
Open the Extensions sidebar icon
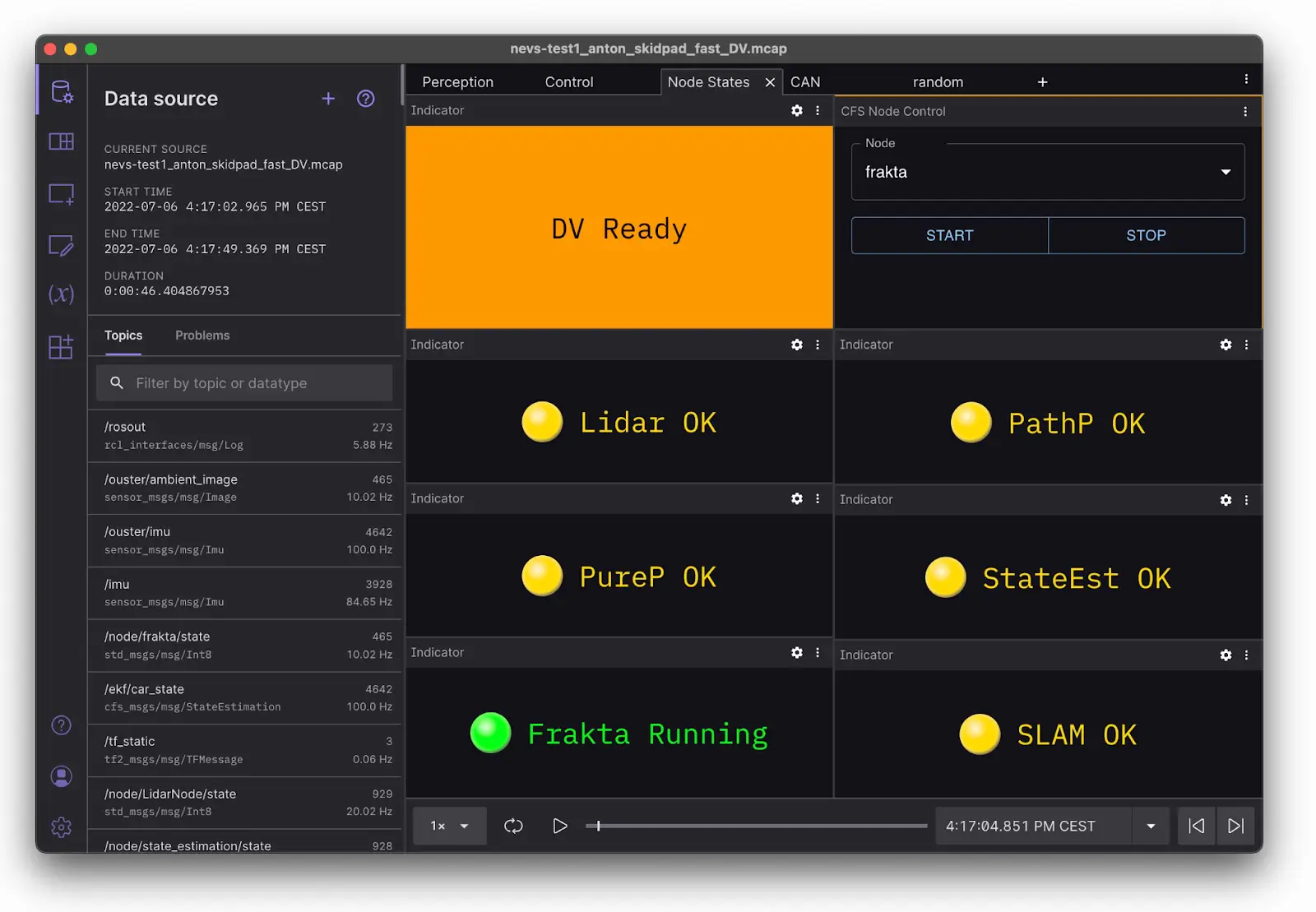click(62, 347)
